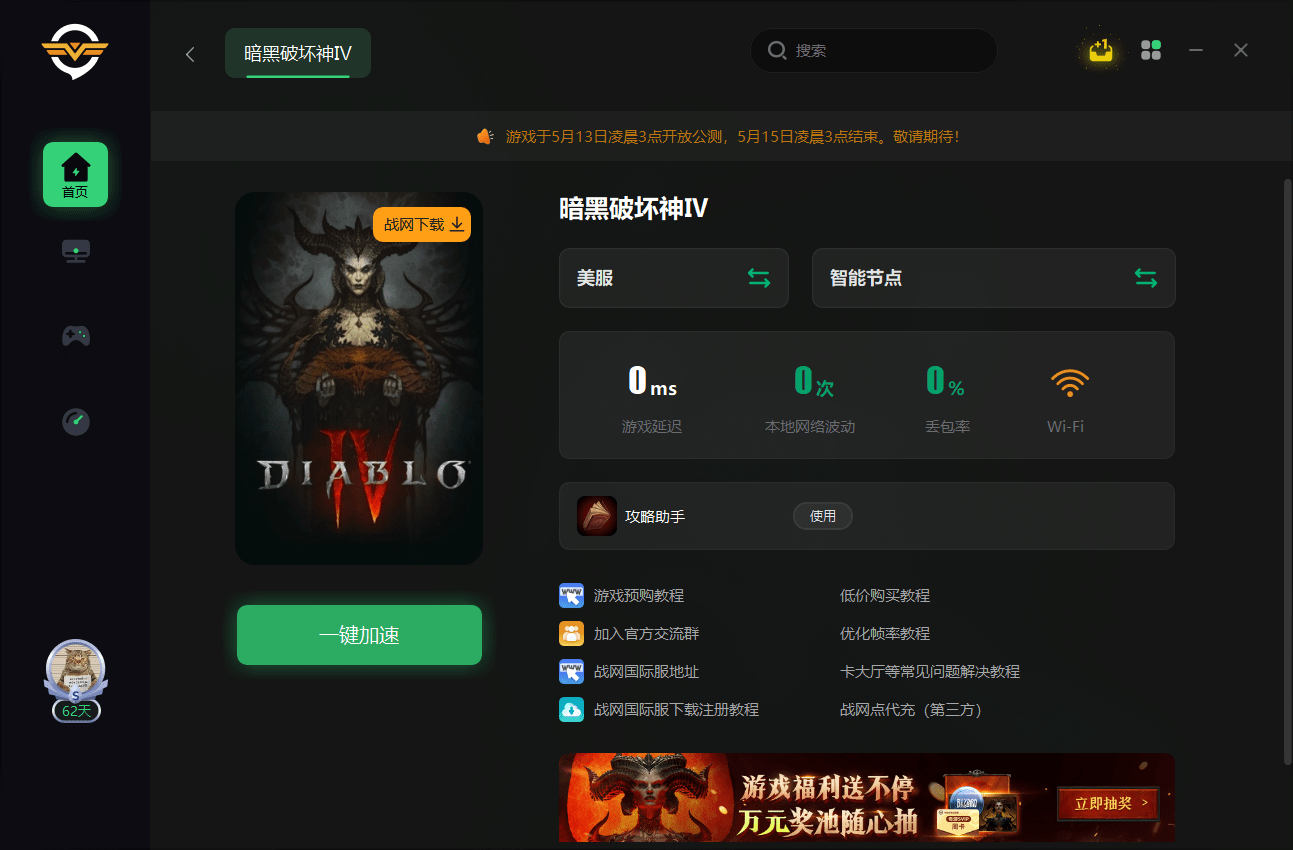Click the 攻略助手 book icon
This screenshot has width=1293, height=850.
tap(597, 516)
